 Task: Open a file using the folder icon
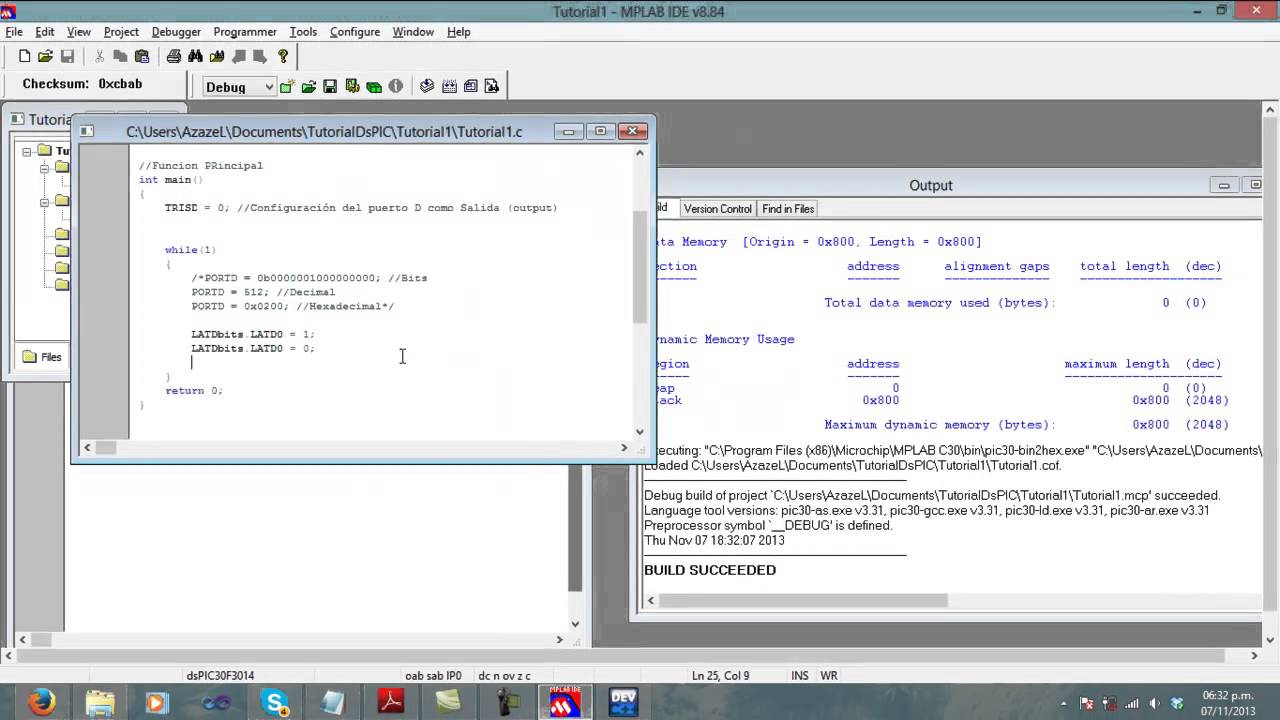coord(45,57)
